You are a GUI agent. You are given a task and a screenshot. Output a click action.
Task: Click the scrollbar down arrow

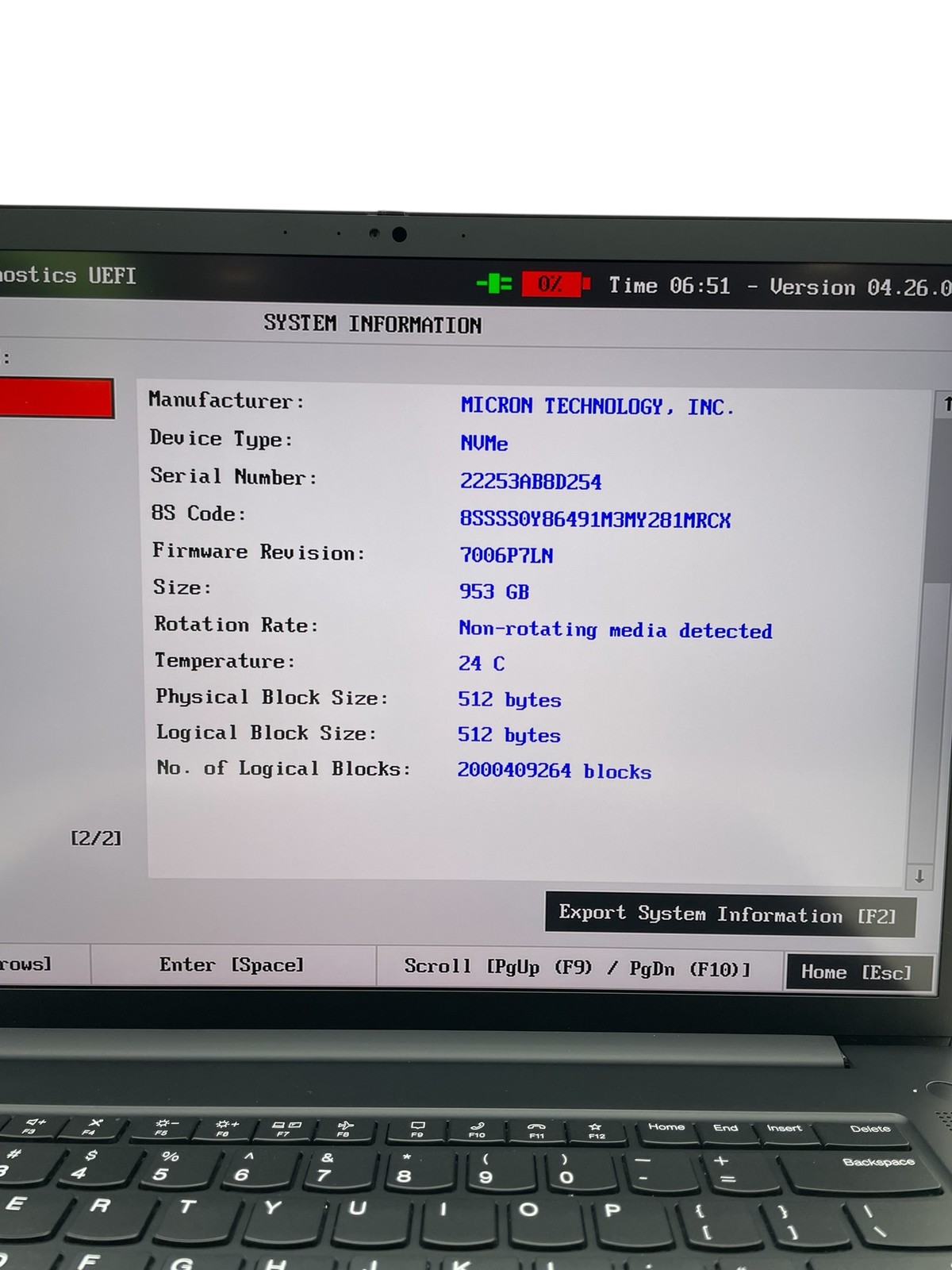919,876
